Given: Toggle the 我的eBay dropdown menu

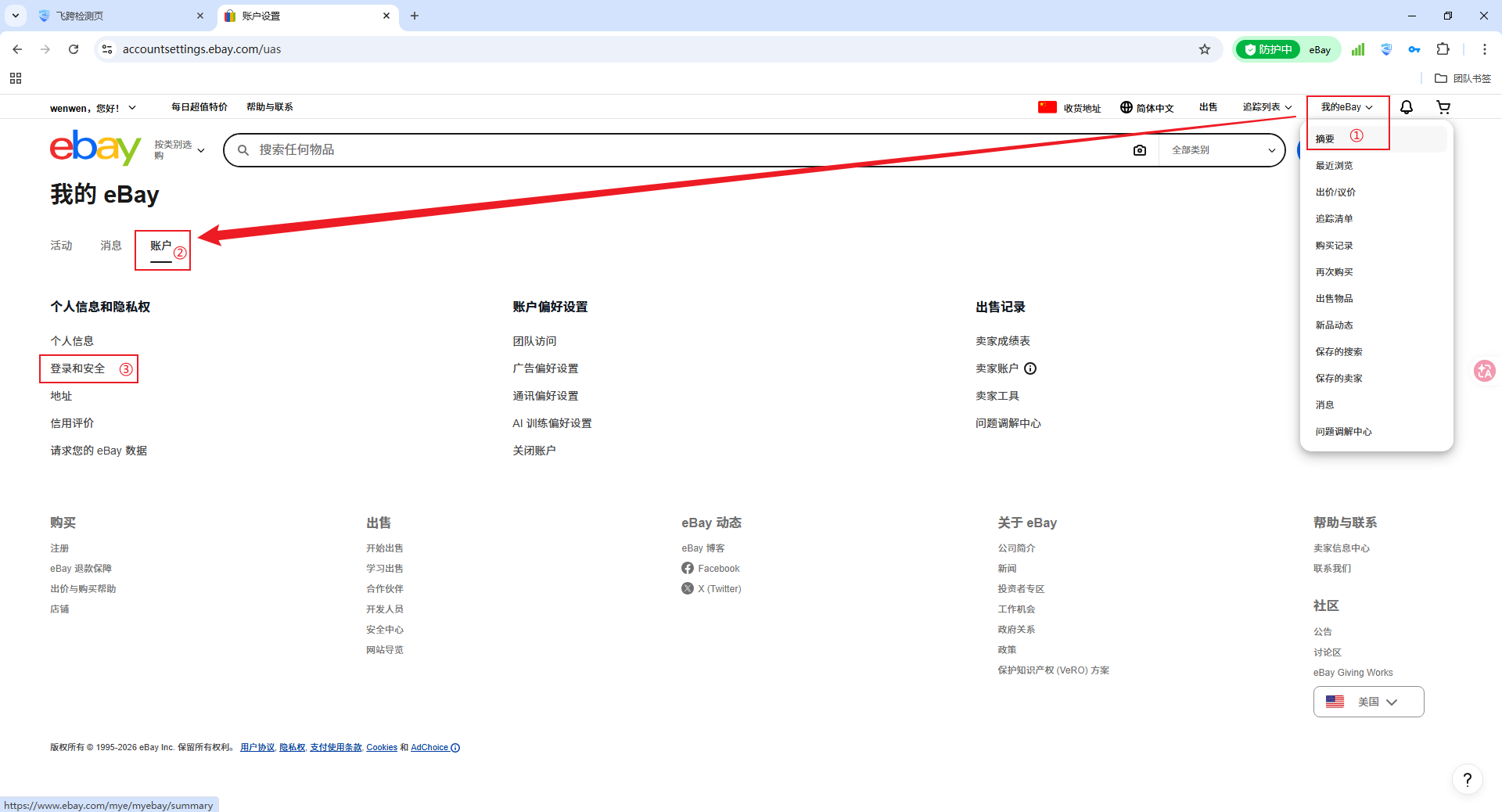Looking at the screenshot, I should click(x=1347, y=107).
